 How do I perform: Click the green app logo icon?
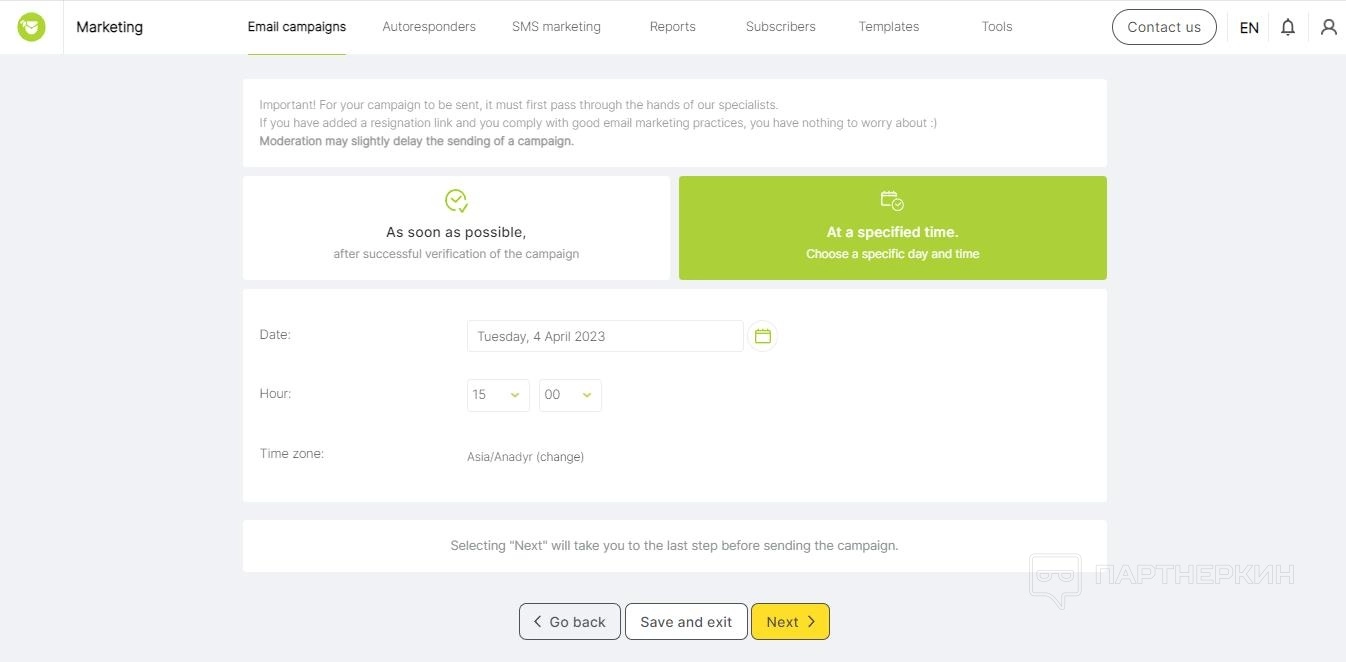(31, 27)
